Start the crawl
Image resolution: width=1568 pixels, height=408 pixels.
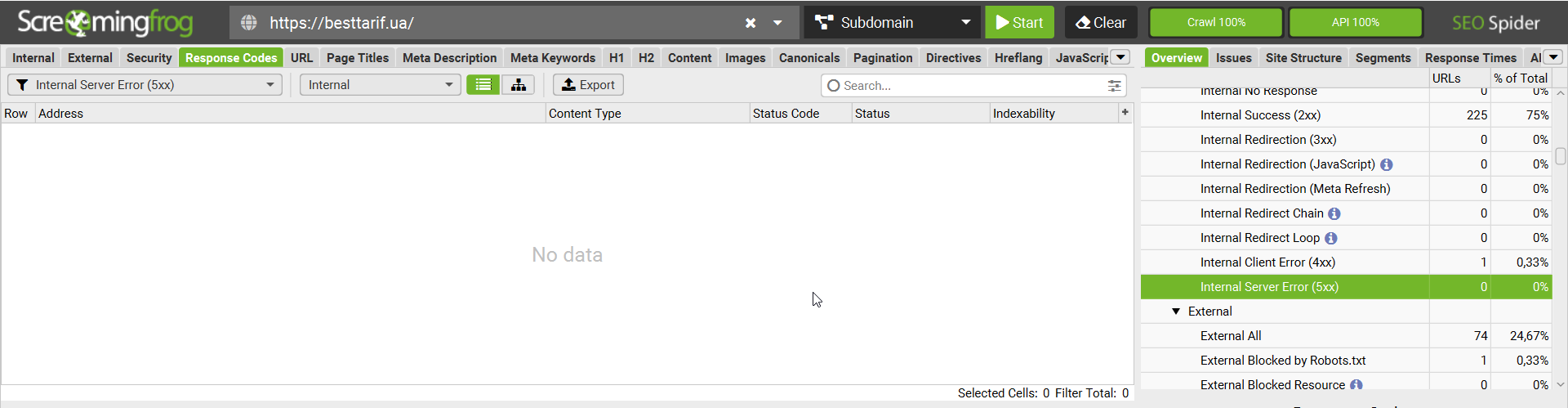pos(1019,23)
